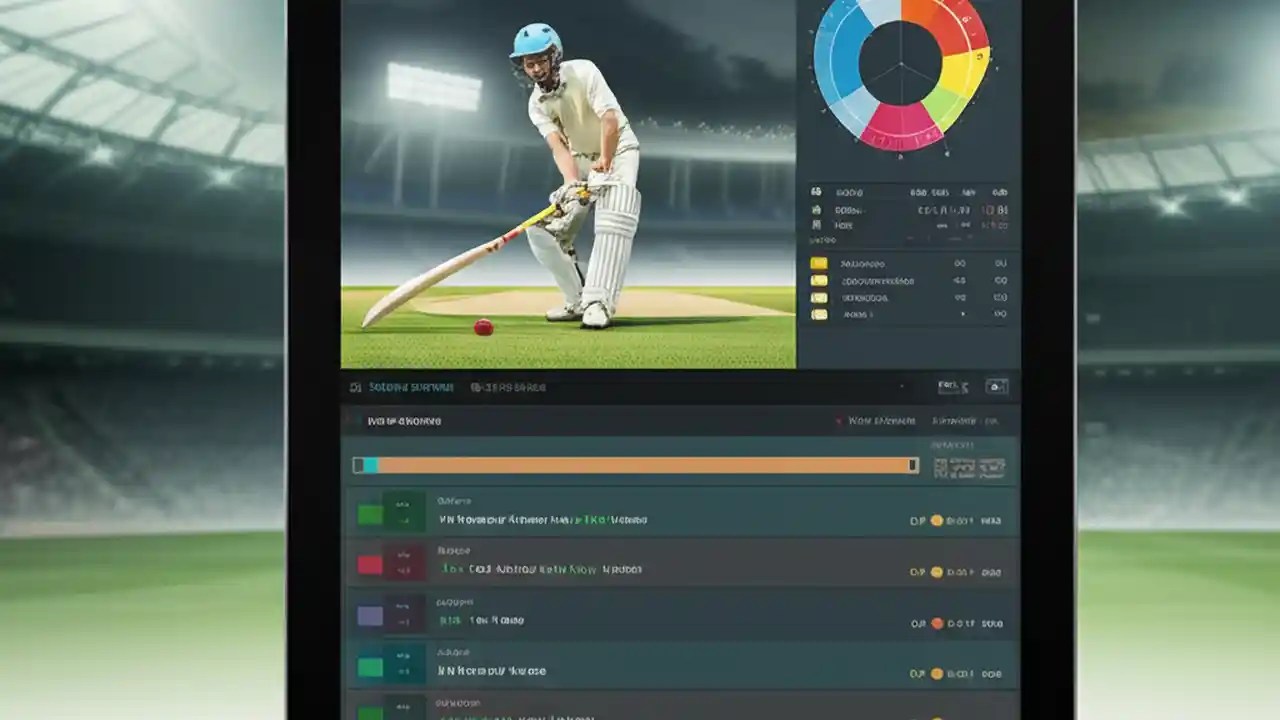
Task: Click the team roster icon in the stats panel
Action: click(x=815, y=226)
